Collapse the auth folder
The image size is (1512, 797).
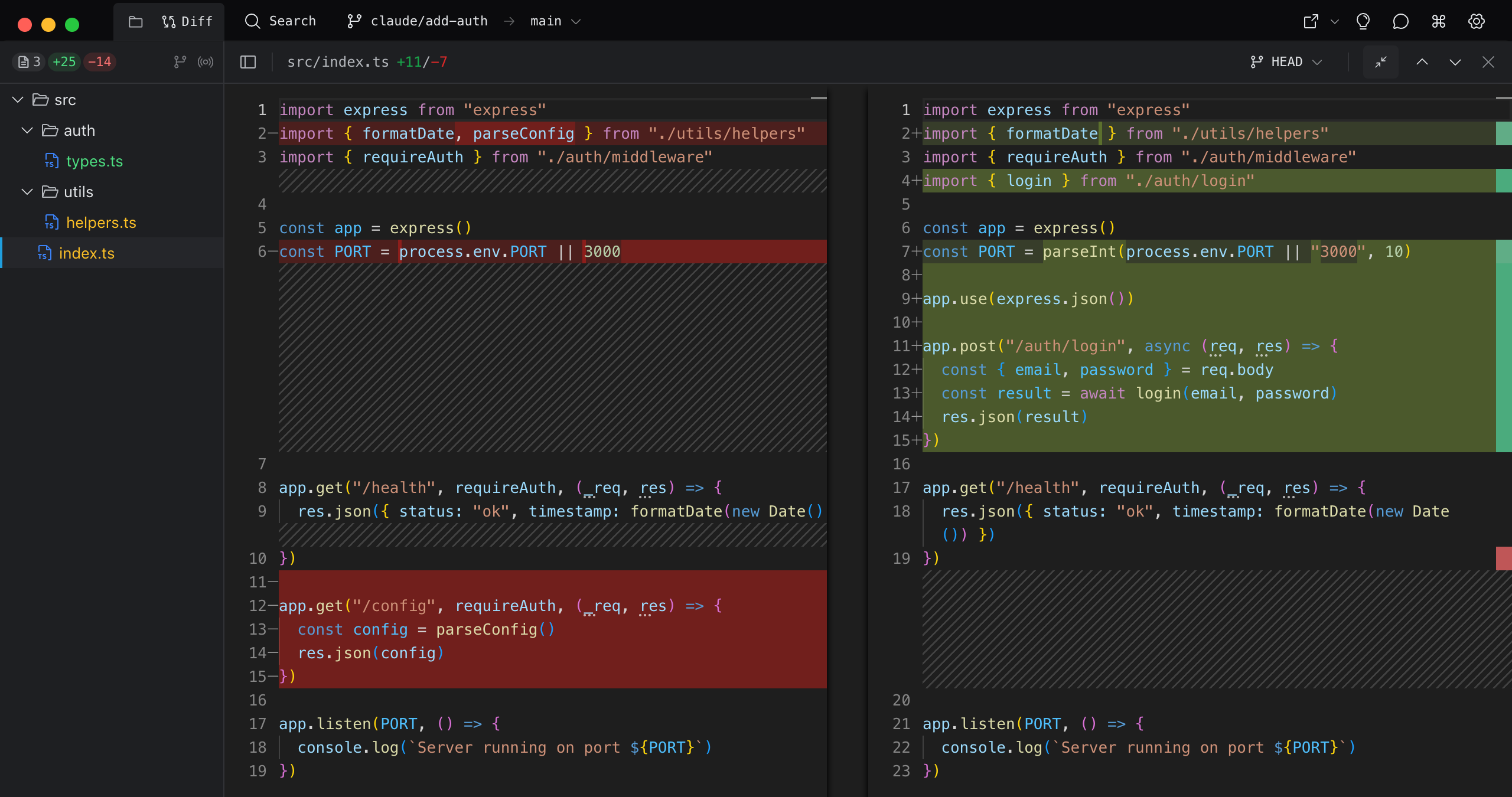tap(27, 130)
